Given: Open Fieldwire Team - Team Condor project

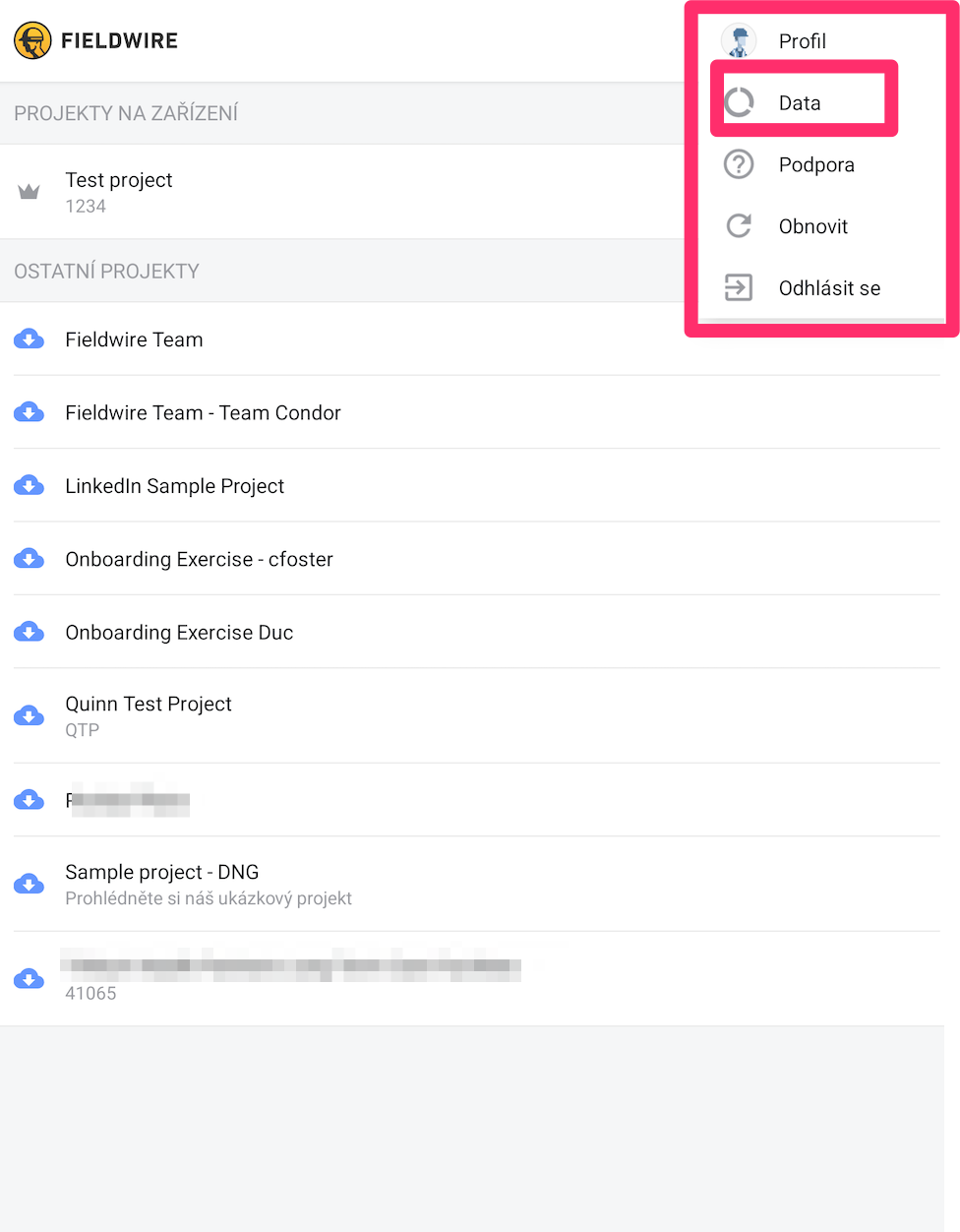Looking at the screenshot, I should (203, 413).
